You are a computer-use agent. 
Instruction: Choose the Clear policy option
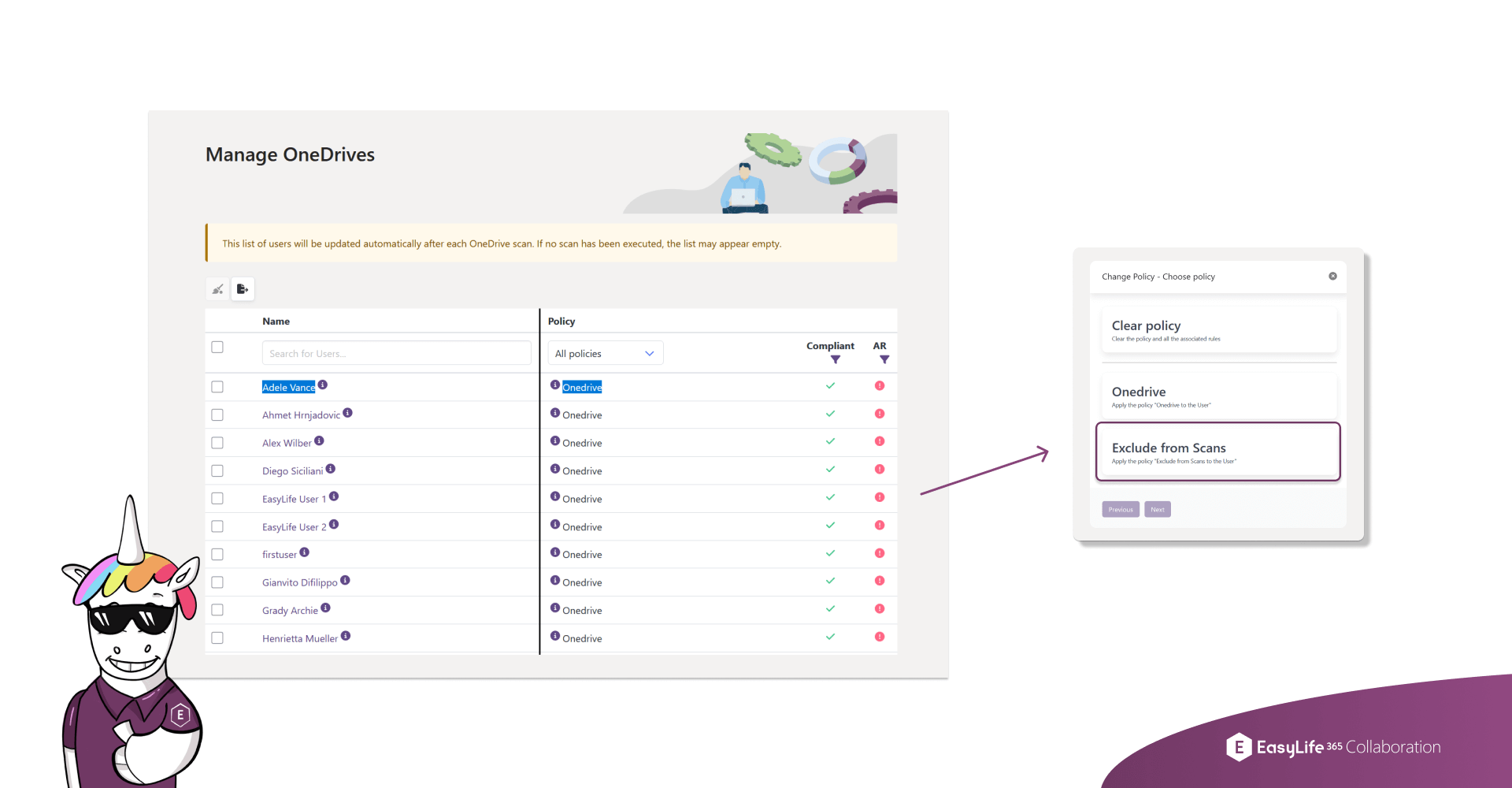(x=1217, y=329)
